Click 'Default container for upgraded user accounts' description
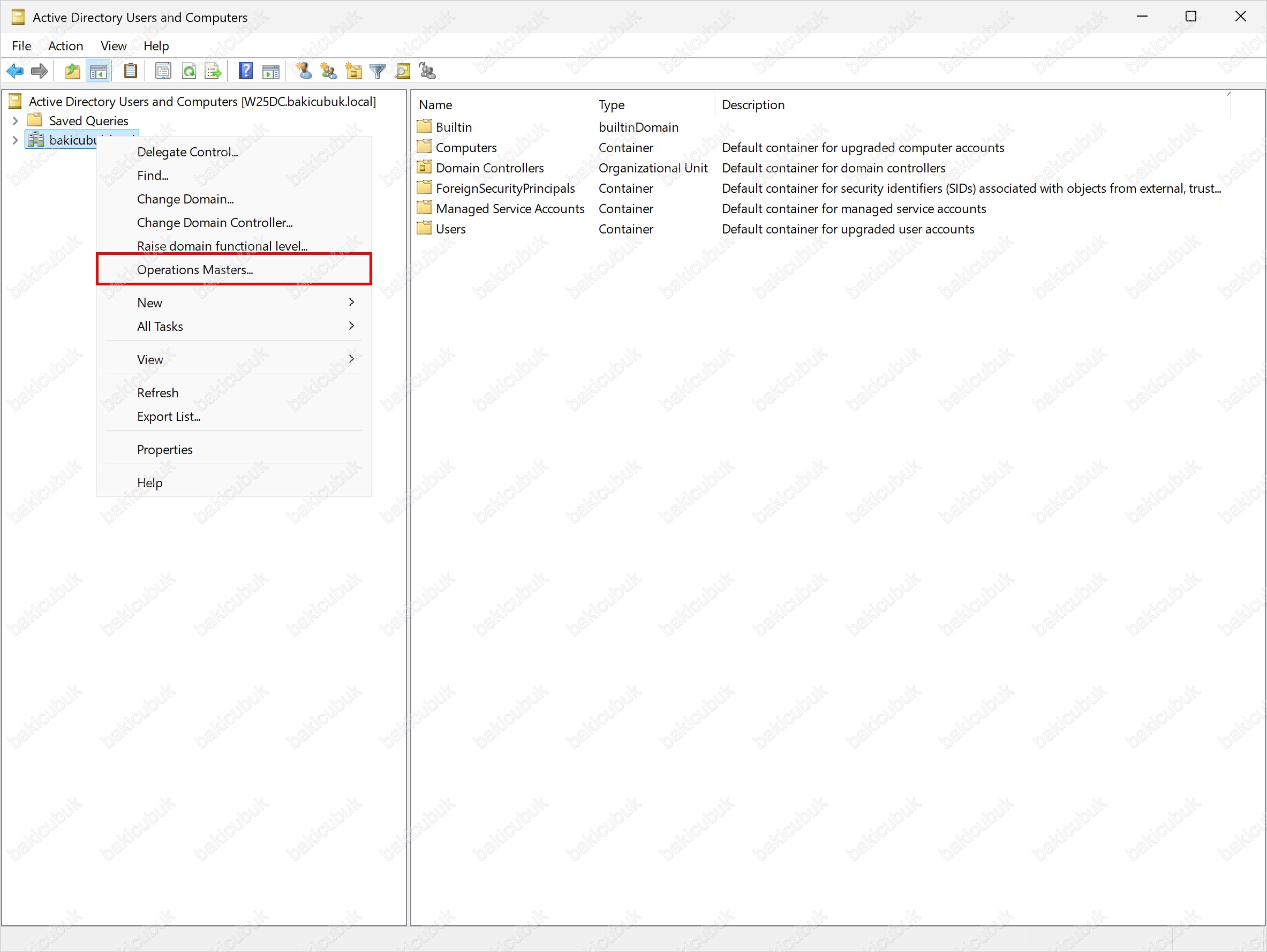This screenshot has height=952, width=1267. pos(848,229)
